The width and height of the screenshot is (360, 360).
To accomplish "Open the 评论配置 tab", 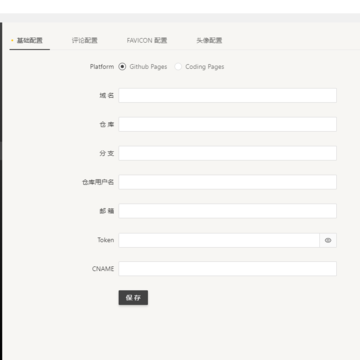I will click(x=85, y=41).
